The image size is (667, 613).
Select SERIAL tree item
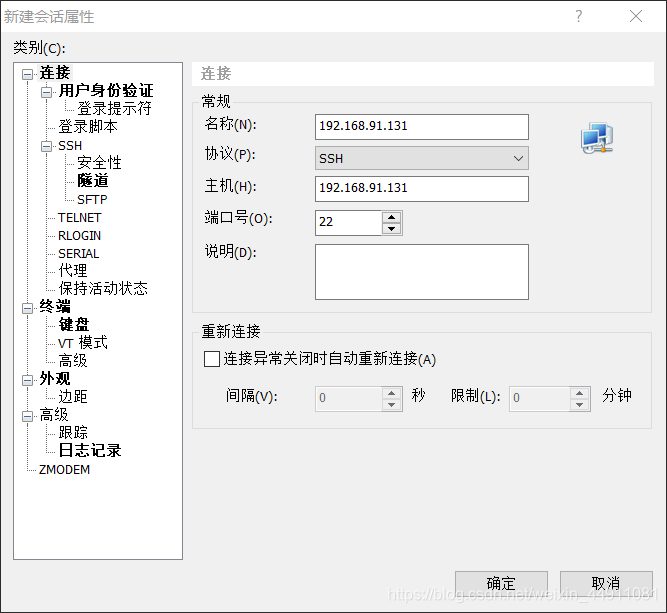tap(79, 254)
